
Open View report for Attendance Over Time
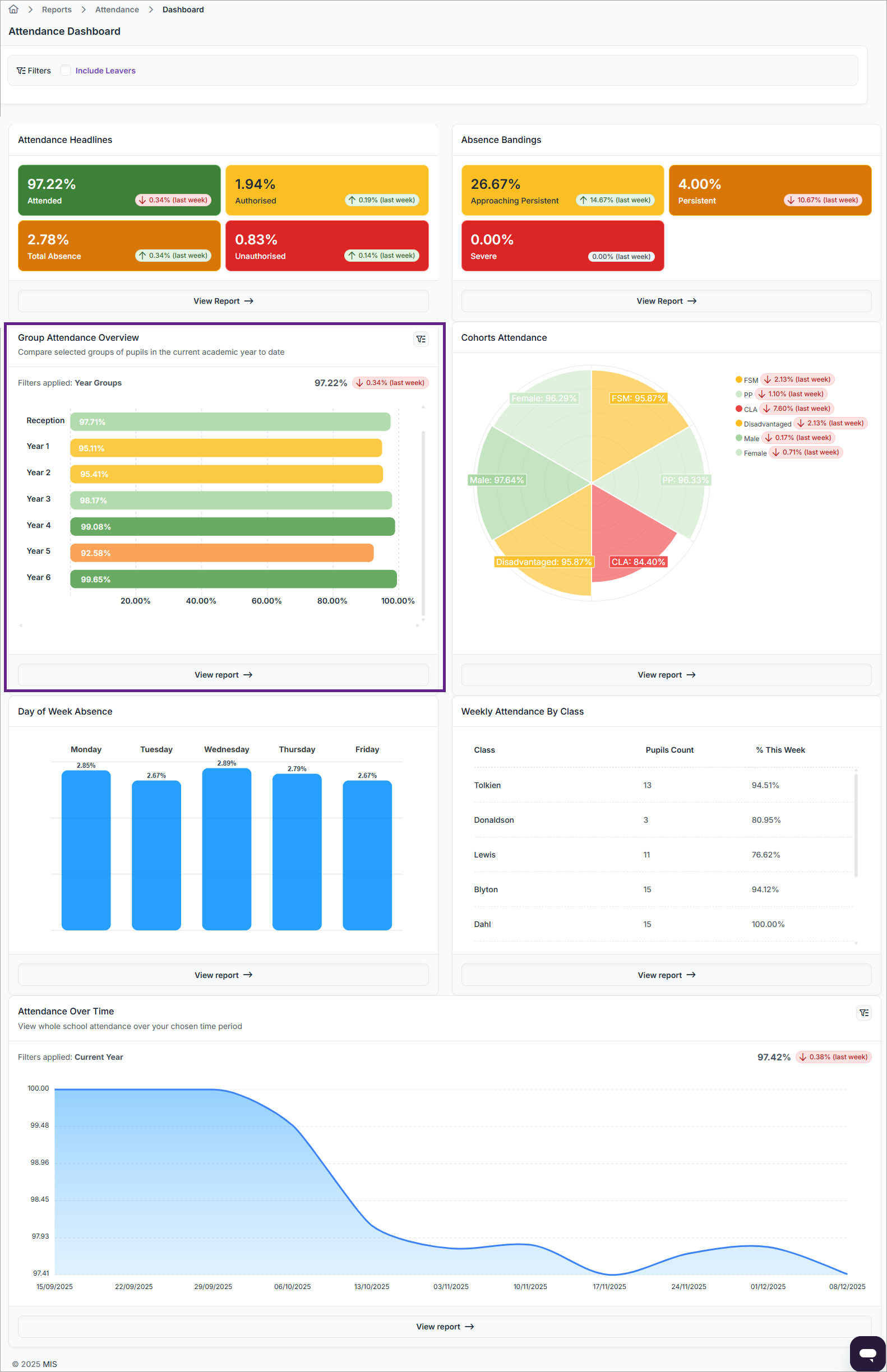[x=445, y=1327]
